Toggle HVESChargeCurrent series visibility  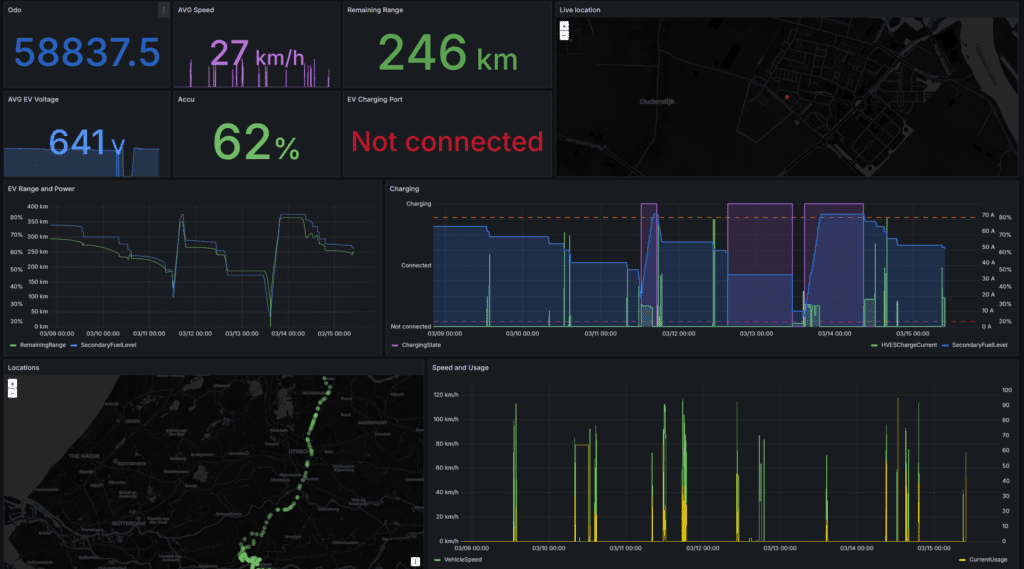(x=909, y=344)
